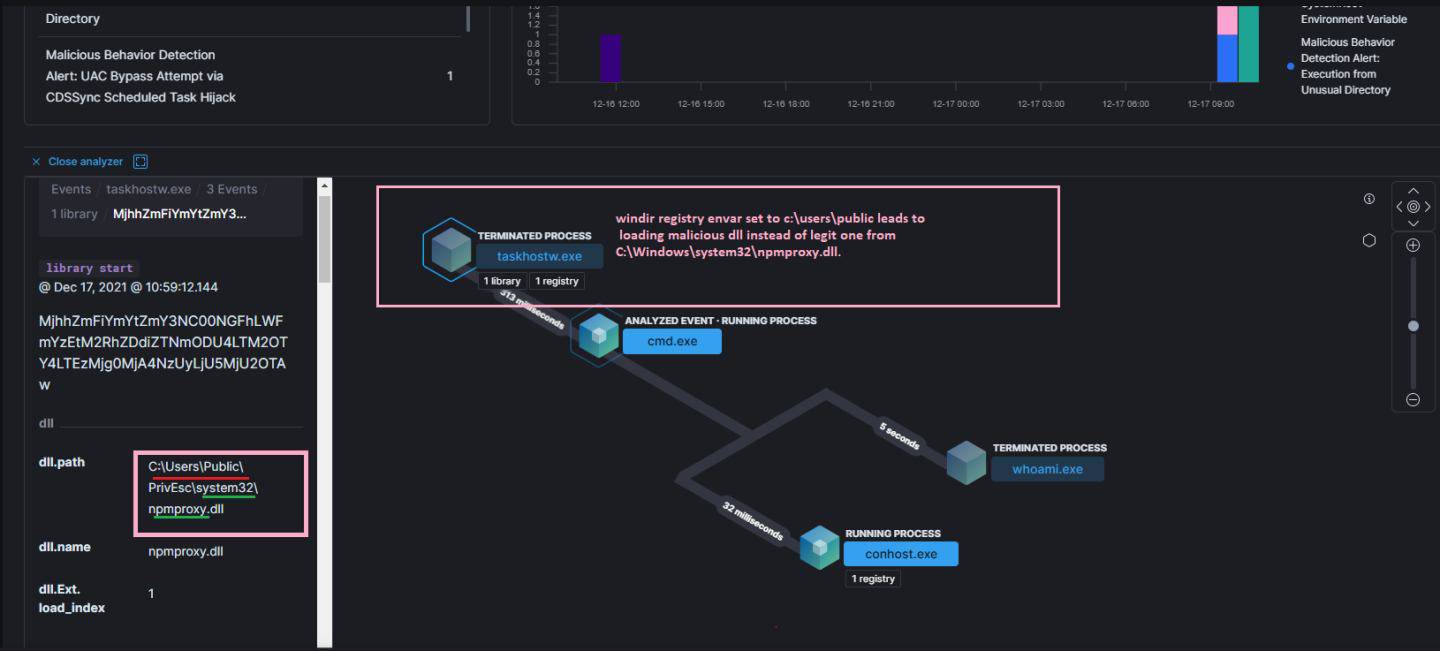The image size is (1440, 651).
Task: Expand the taskhostw.exe '1 library' events pill
Action: tap(501, 281)
